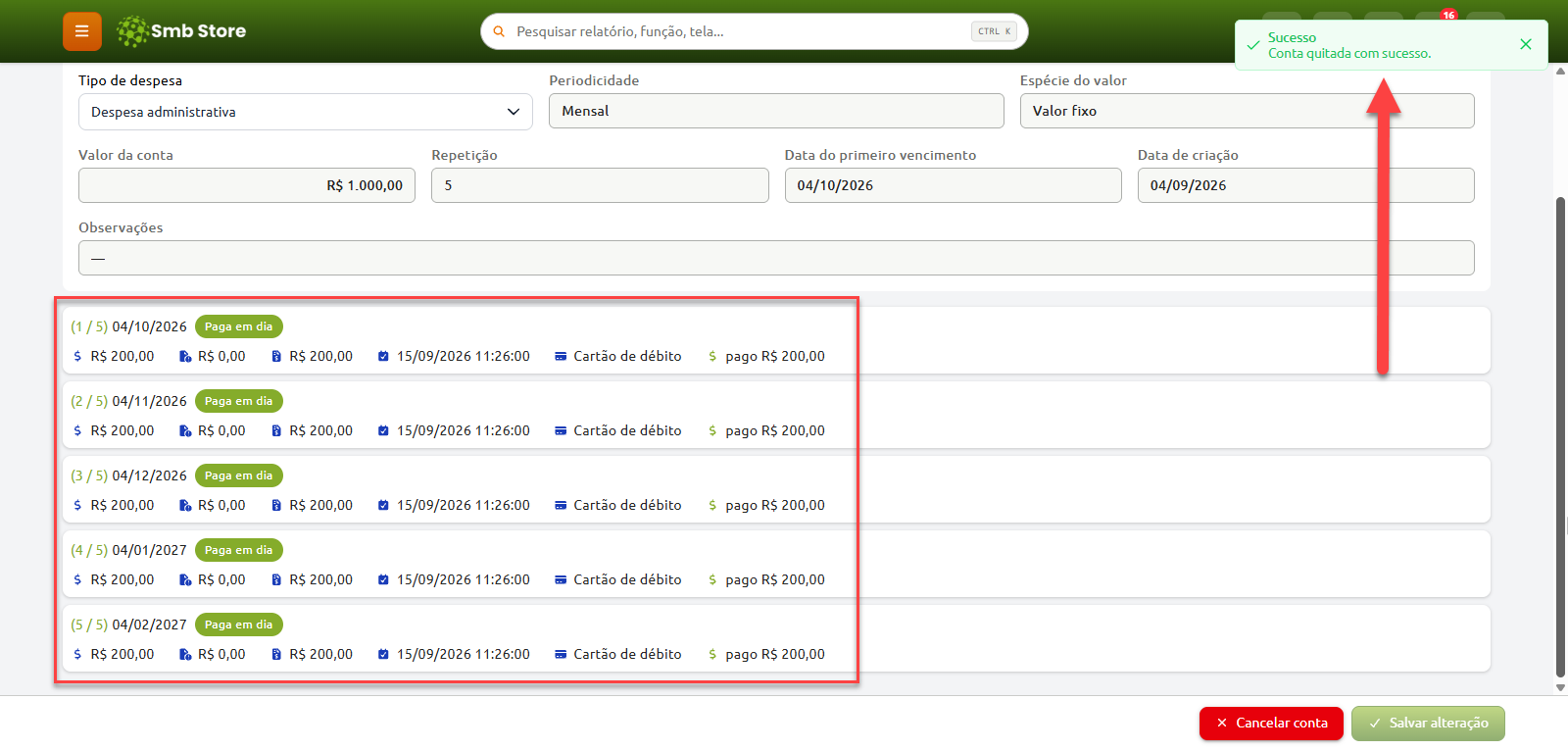Viewport: 1568px width, 750px height.
Task: Click calendar check icon in installment 2/5
Action: (x=383, y=430)
